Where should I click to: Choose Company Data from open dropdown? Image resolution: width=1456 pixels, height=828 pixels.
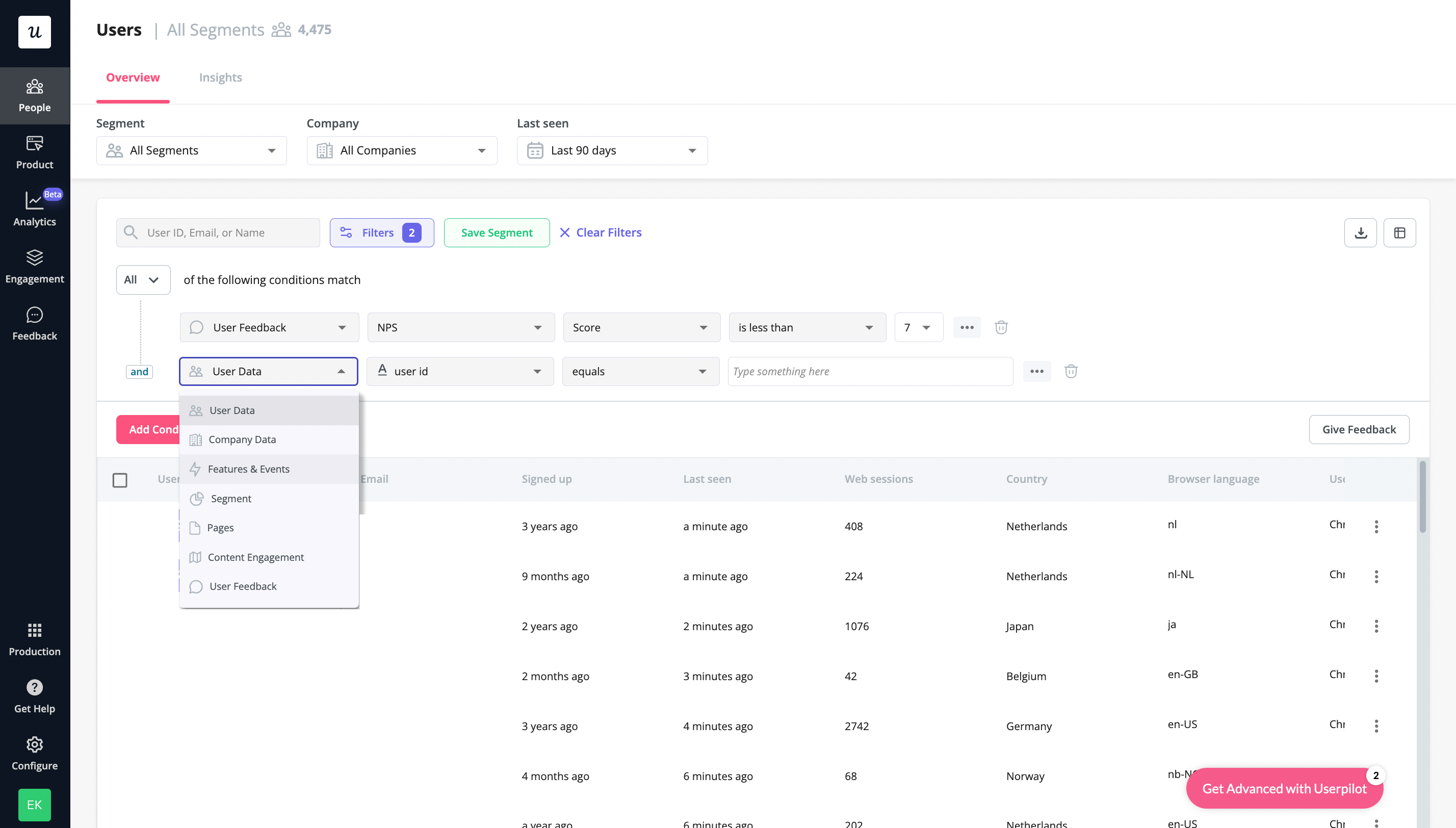click(x=242, y=439)
